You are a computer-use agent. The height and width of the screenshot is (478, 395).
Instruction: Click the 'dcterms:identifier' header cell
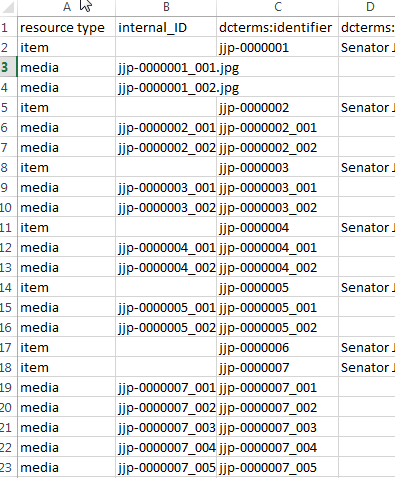coord(278,27)
